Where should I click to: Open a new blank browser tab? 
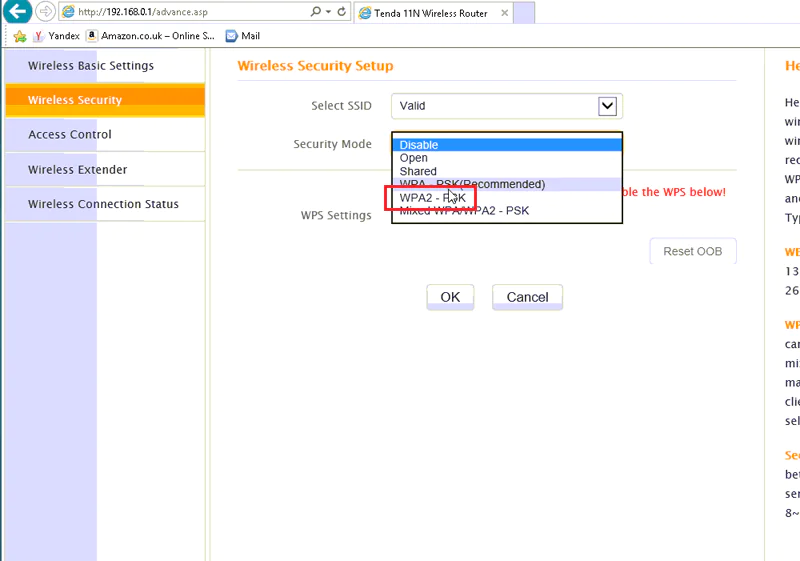pyautogui.click(x=523, y=13)
